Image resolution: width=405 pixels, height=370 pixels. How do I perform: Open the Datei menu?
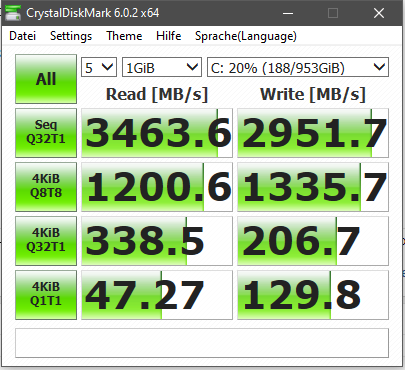pos(23,36)
